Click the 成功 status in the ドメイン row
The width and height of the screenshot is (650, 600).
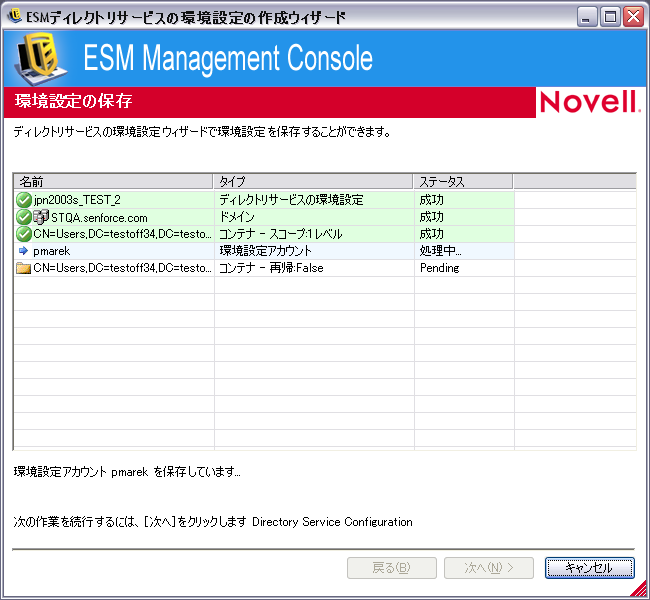(432, 217)
